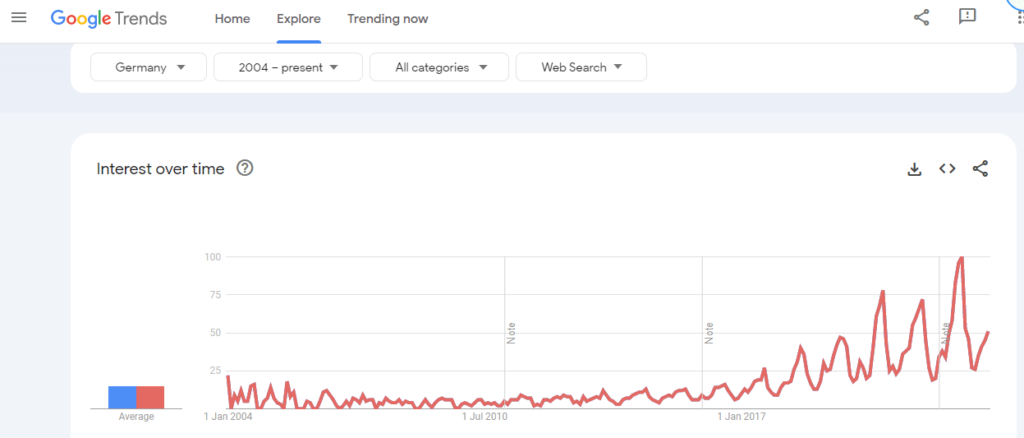Click the blue Average bar

coord(122,397)
